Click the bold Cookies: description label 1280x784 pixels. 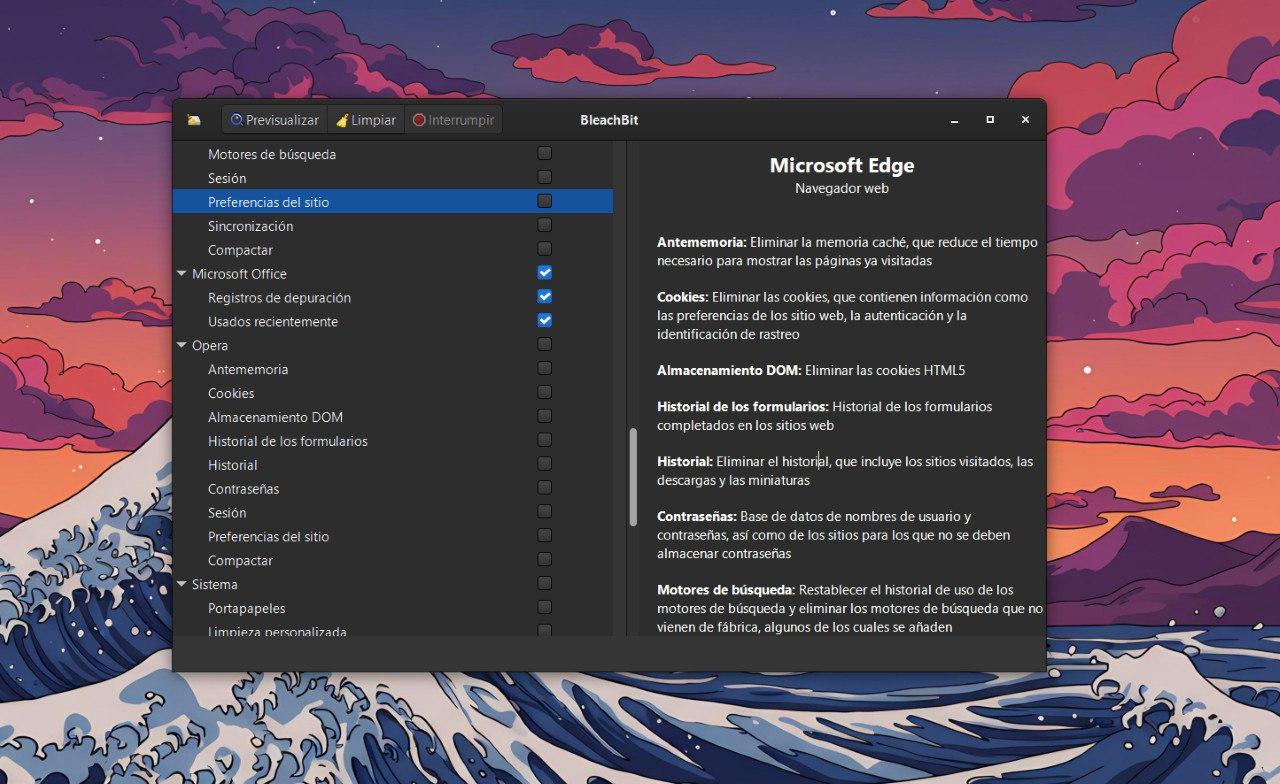pyautogui.click(x=683, y=297)
